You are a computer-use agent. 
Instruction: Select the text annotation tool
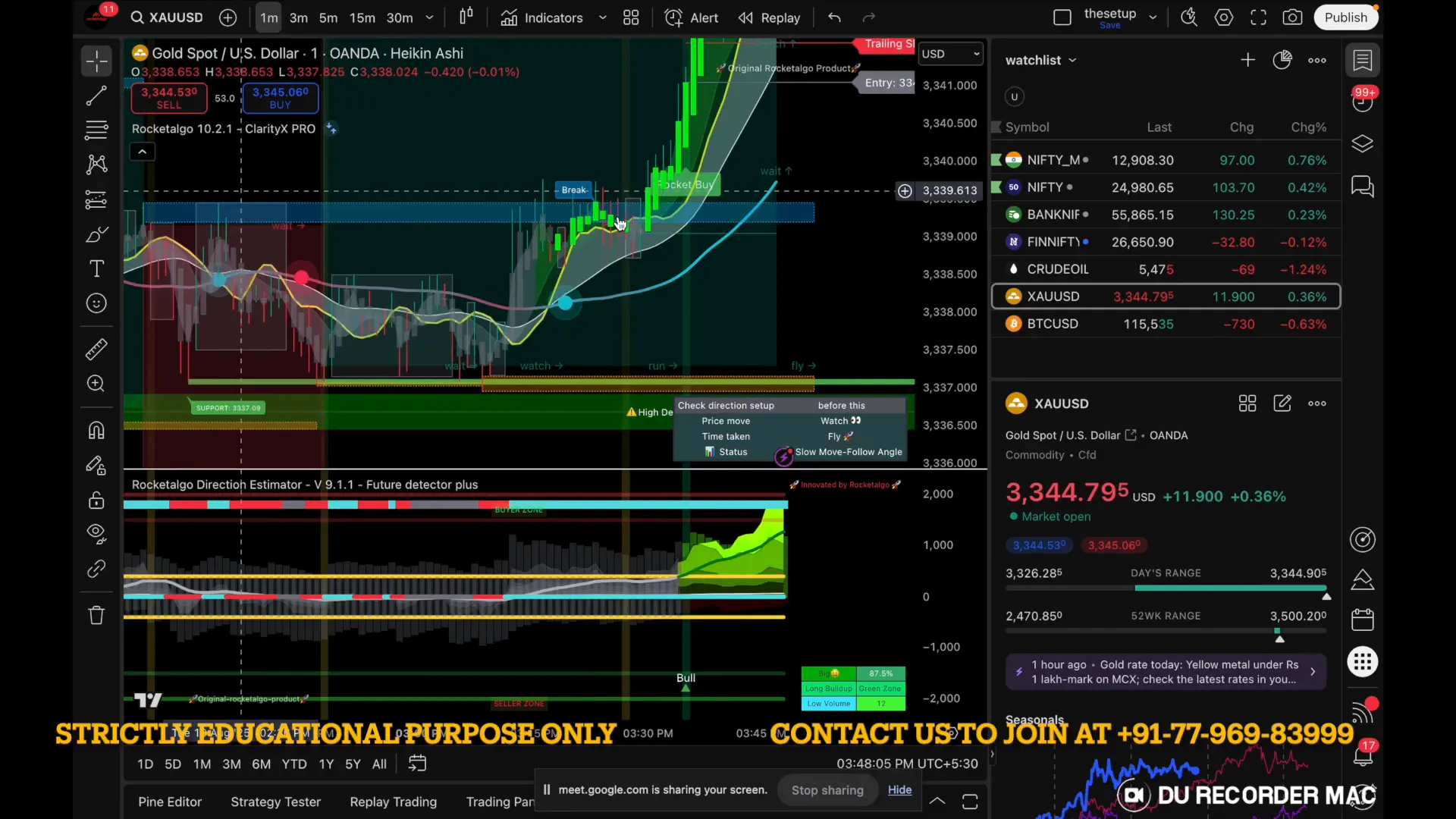tap(96, 268)
